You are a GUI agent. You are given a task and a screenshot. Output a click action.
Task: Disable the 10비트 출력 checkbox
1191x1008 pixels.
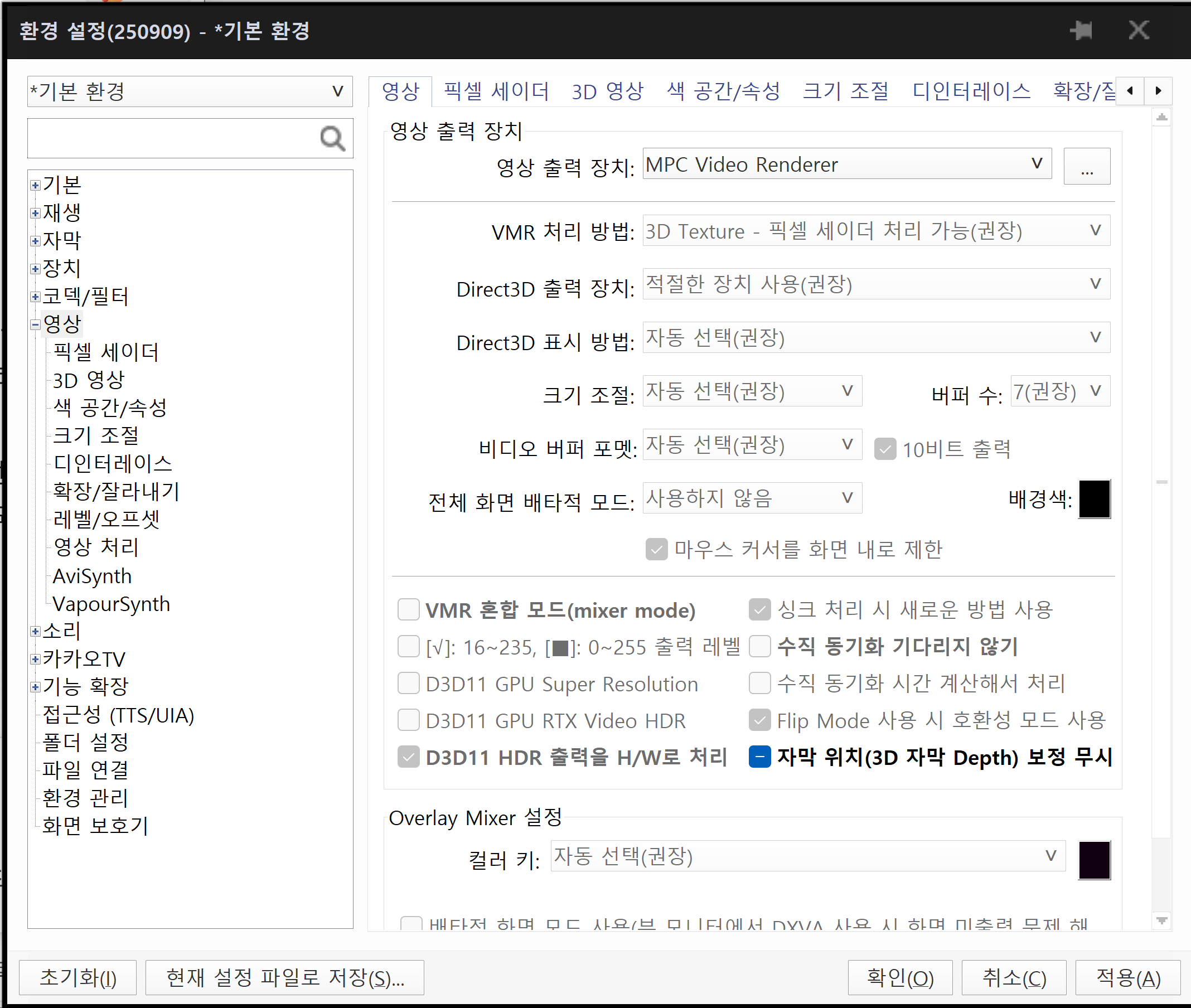[x=885, y=449]
